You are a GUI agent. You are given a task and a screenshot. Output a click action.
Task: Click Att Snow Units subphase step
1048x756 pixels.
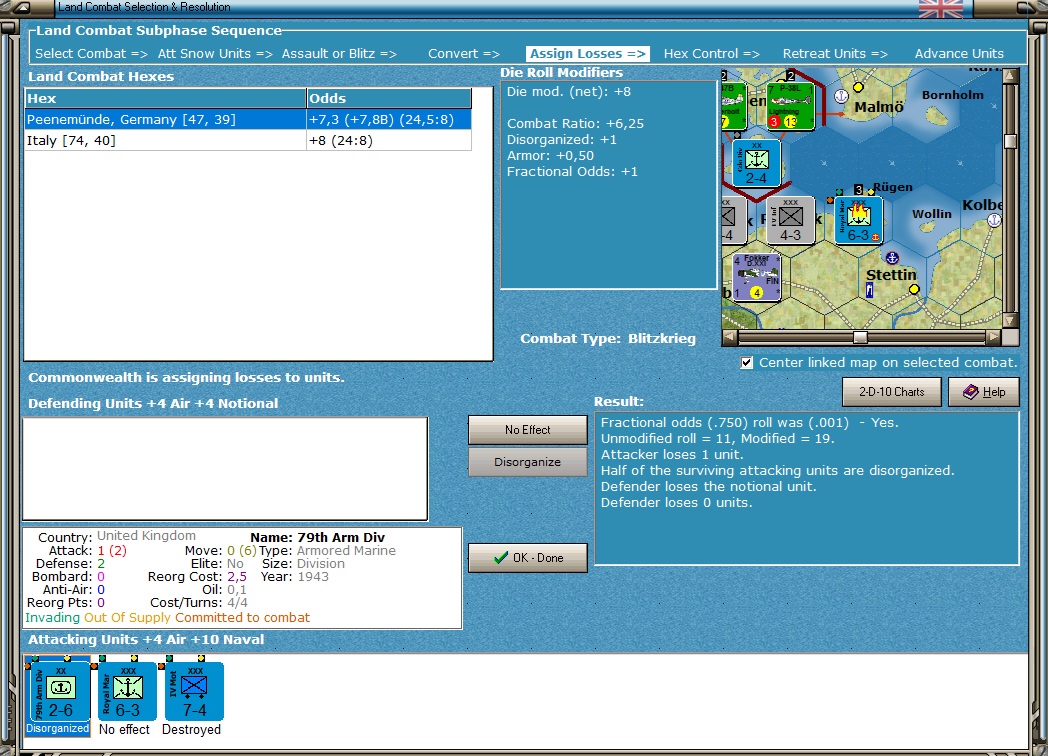coord(215,53)
